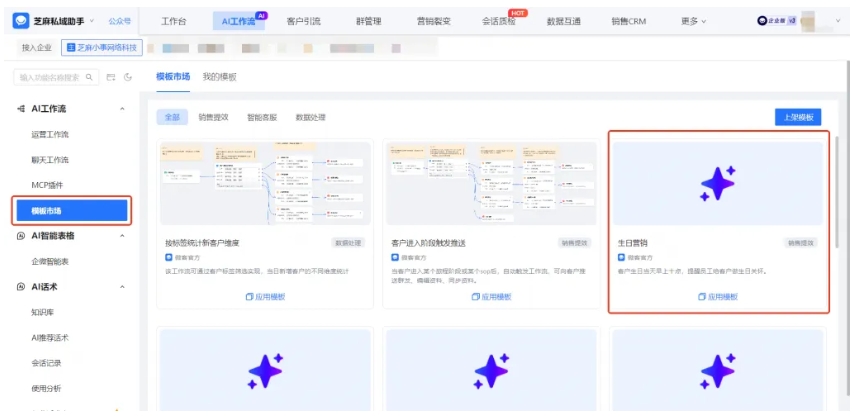Image resolution: width=859 pixels, height=417 pixels.
Task: Apply template 按标签统计新客户维度 via 应用模板
Action: pyautogui.click(x=265, y=296)
